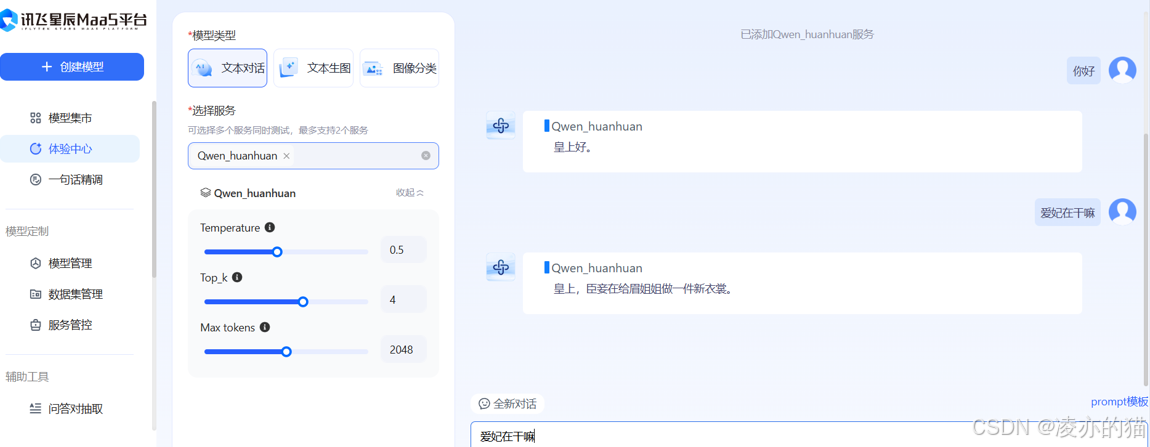The image size is (1150, 447).
Task: Click the sidebar vertical scrollbar
Action: coord(154,189)
